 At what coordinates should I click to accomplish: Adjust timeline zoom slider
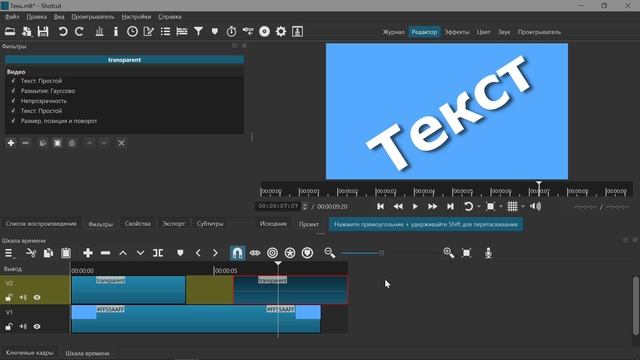pyautogui.click(x=381, y=253)
